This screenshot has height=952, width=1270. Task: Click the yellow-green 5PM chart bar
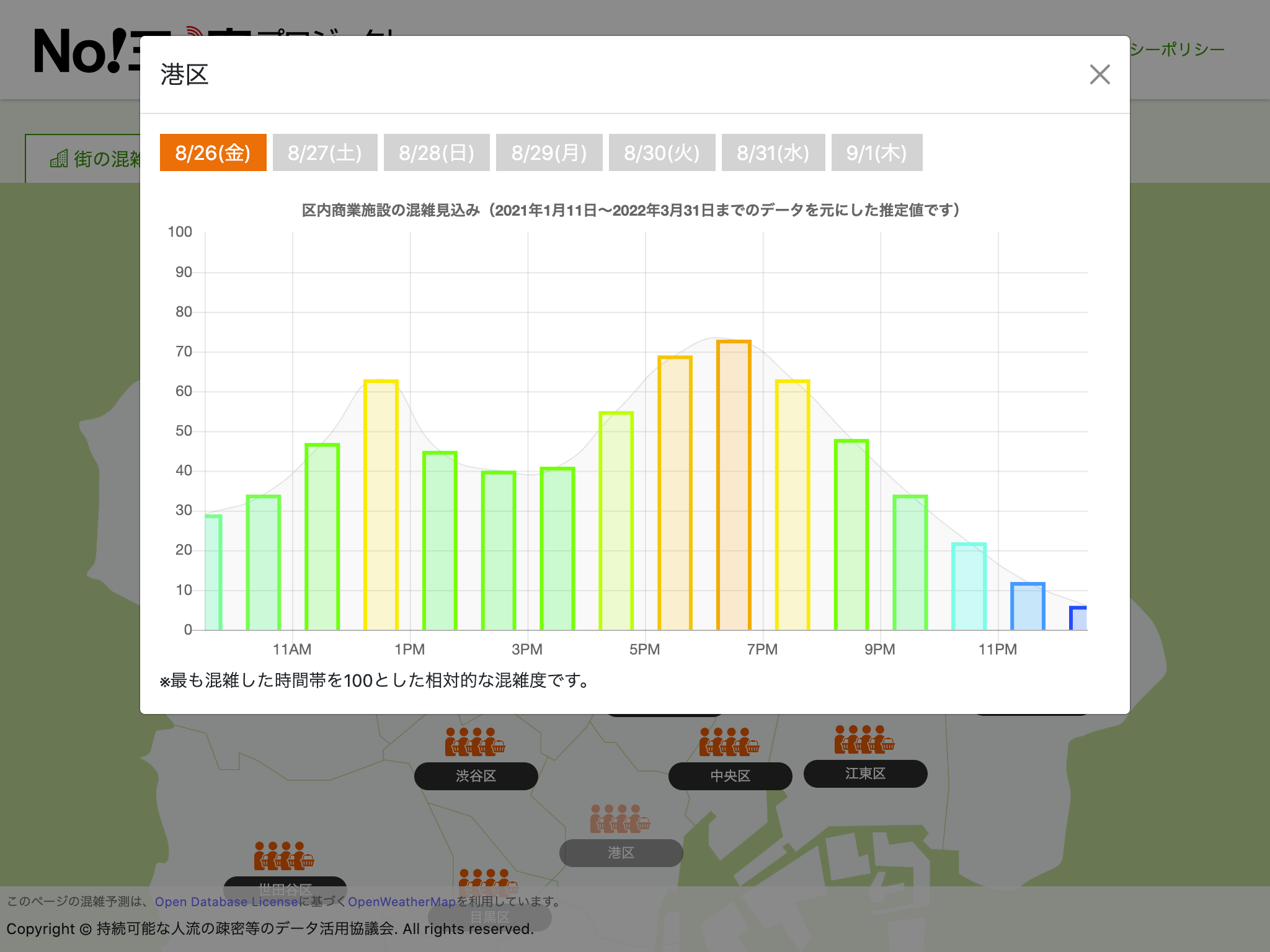tap(616, 521)
